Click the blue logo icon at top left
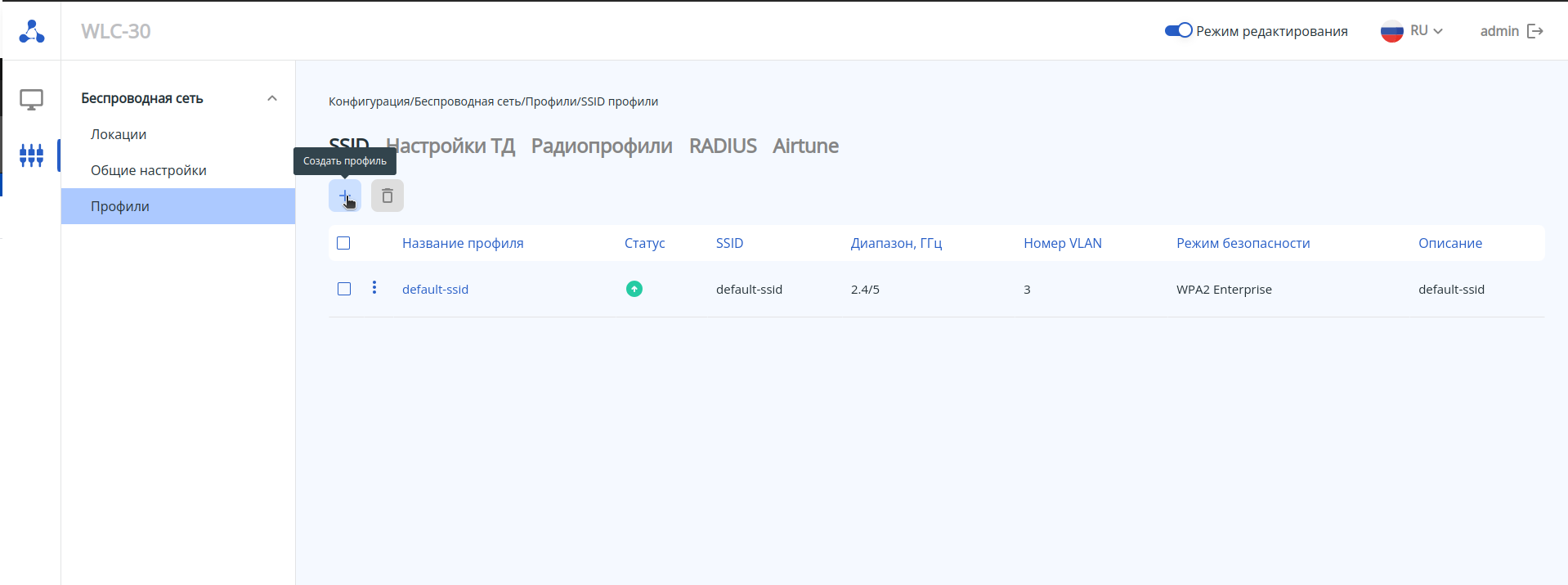1568x585 pixels. click(32, 31)
